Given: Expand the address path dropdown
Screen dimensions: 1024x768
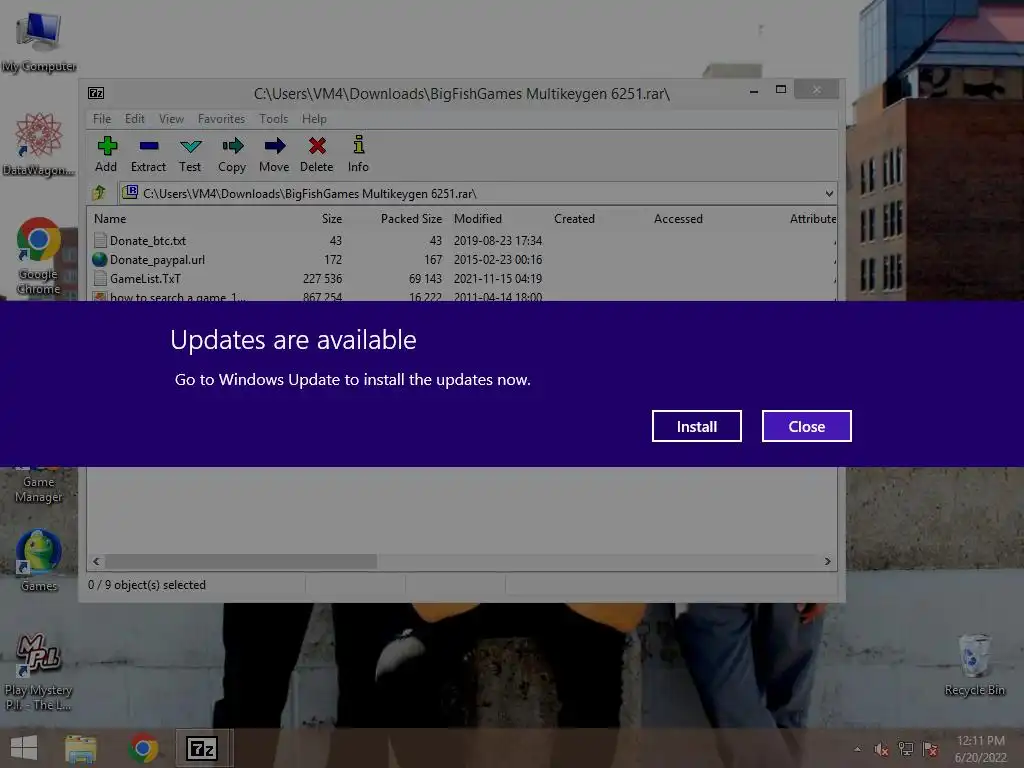Looking at the screenshot, I should point(829,193).
